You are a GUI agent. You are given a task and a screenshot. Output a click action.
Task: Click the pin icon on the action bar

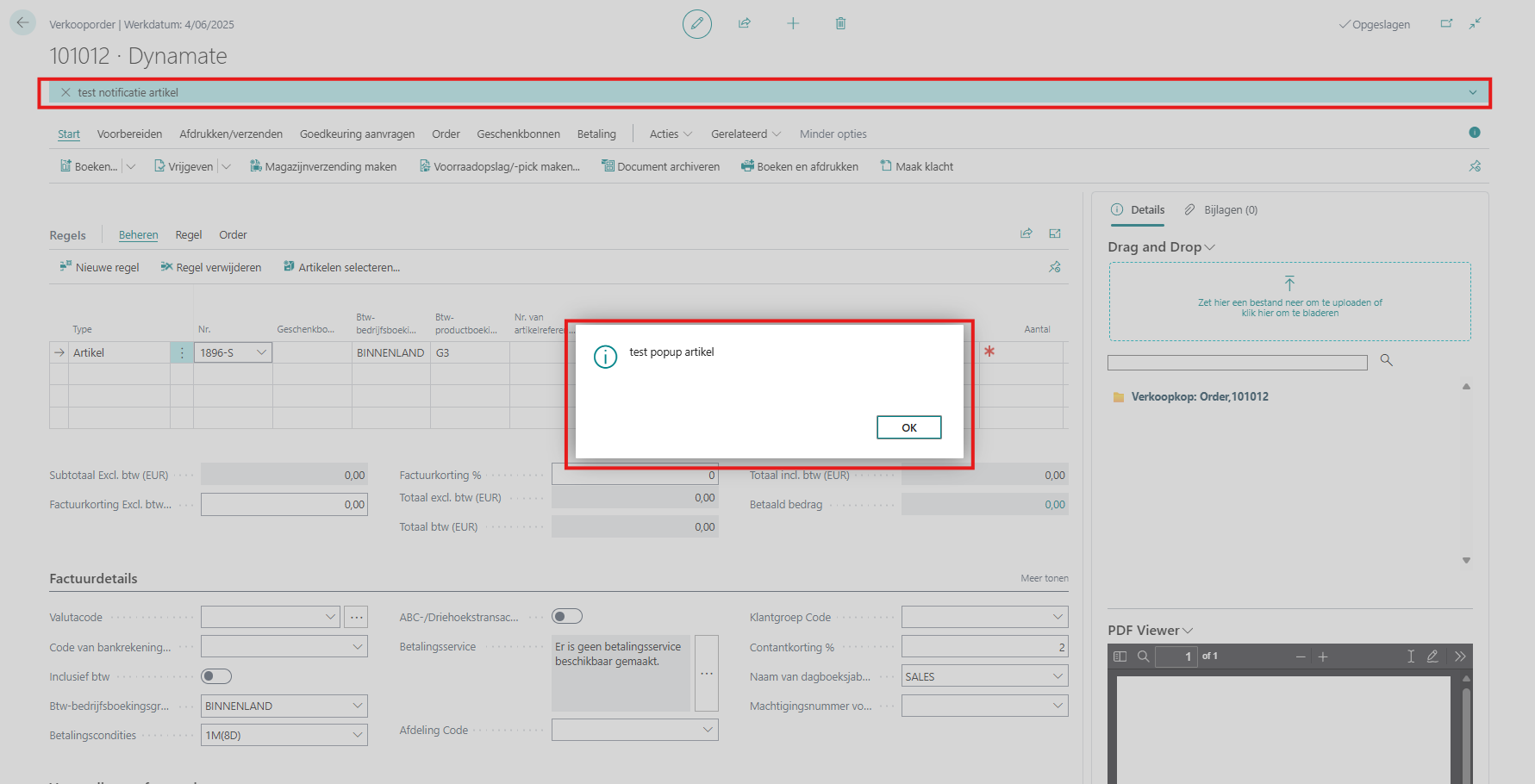[x=1475, y=166]
